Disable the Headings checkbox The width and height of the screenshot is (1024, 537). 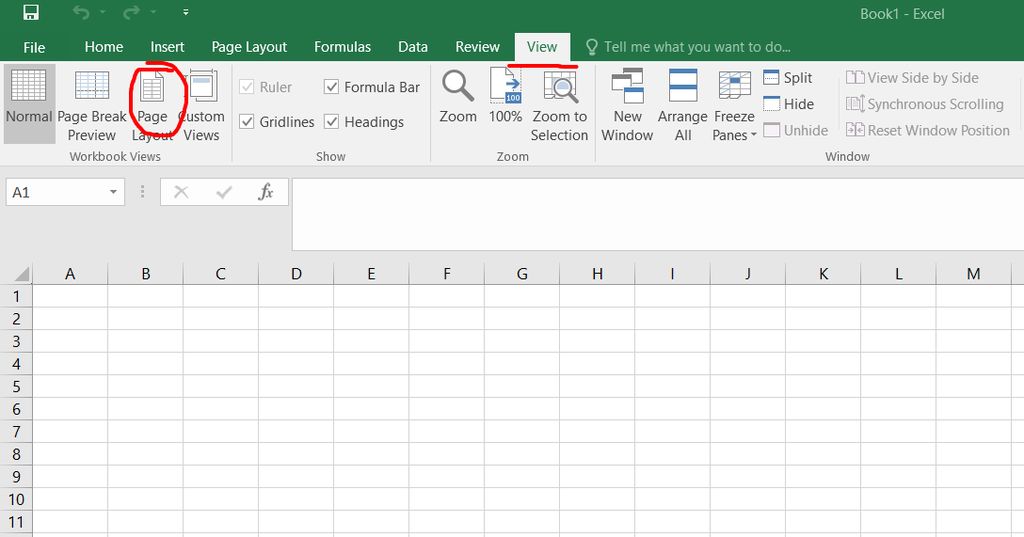(x=332, y=122)
